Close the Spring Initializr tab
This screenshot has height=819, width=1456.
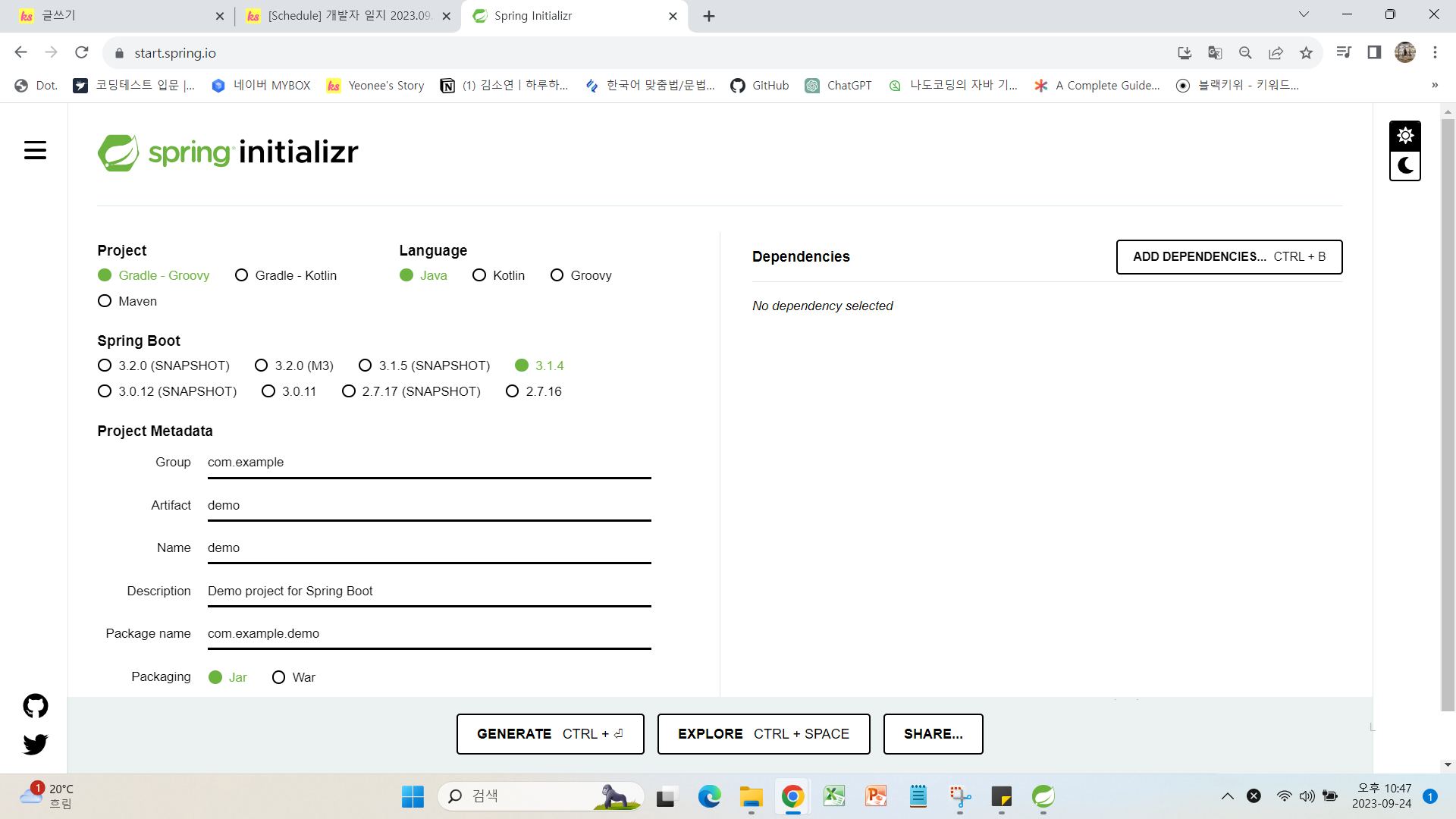[673, 16]
